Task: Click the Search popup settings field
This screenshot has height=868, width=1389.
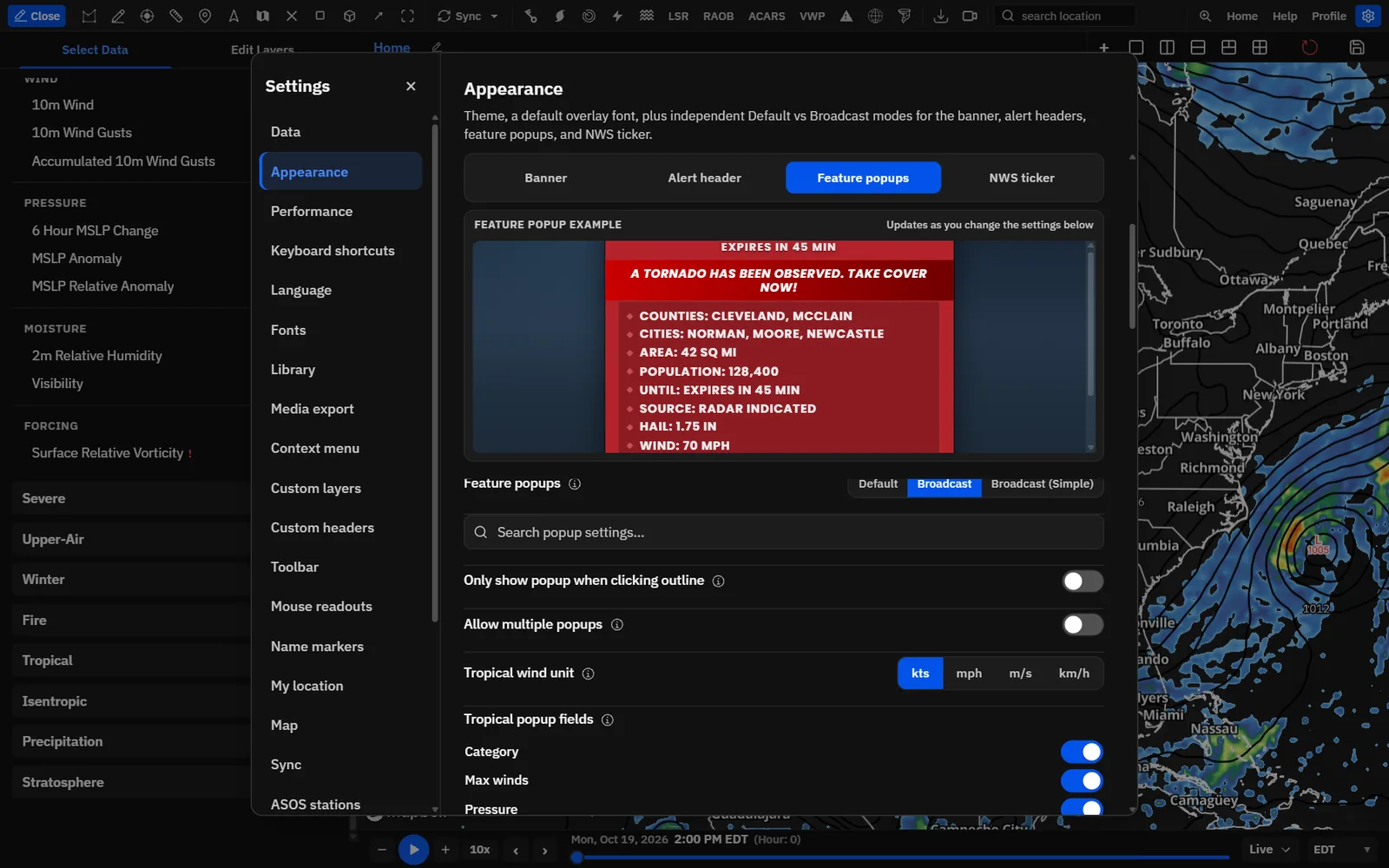Action: click(783, 532)
